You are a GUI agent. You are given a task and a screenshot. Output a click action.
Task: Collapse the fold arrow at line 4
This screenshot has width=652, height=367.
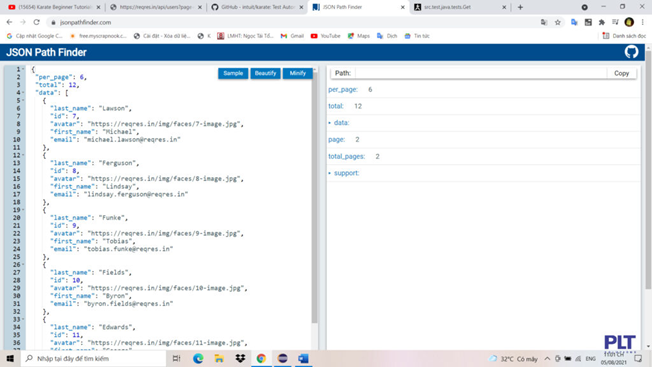[x=23, y=93]
